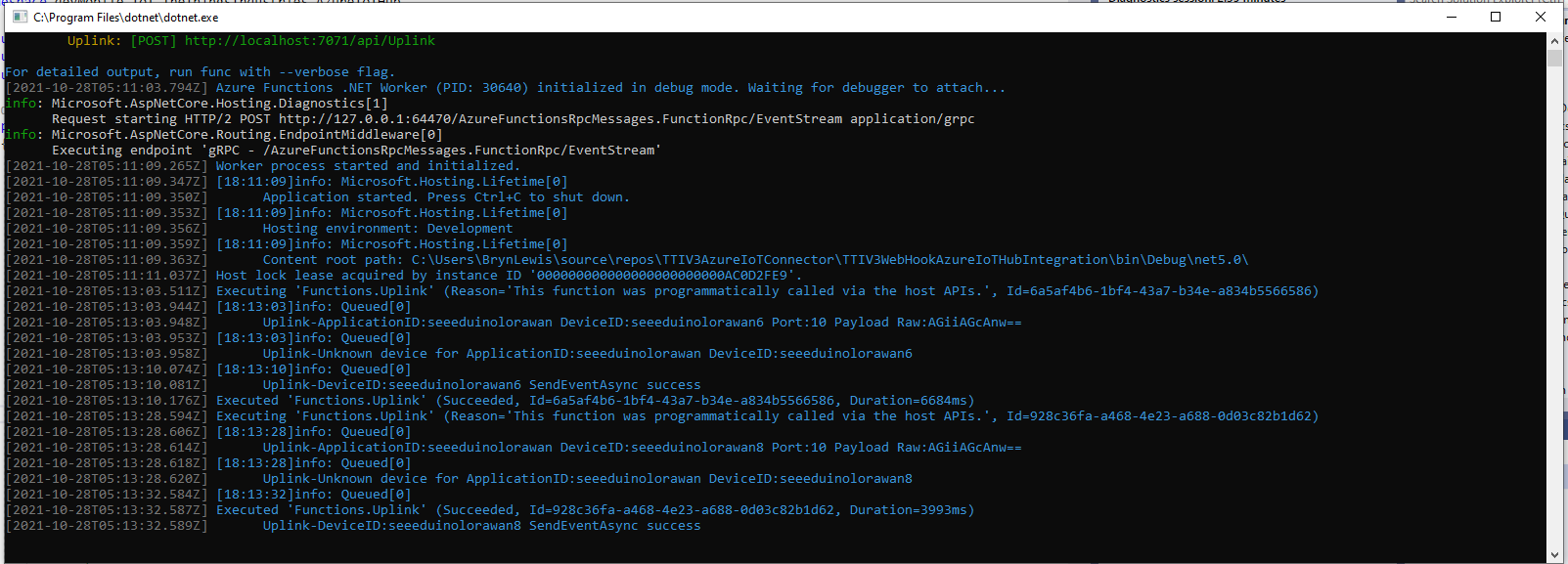Close the dotnet.exe console window
The height and width of the screenshot is (564, 1568).
(x=1541, y=17)
